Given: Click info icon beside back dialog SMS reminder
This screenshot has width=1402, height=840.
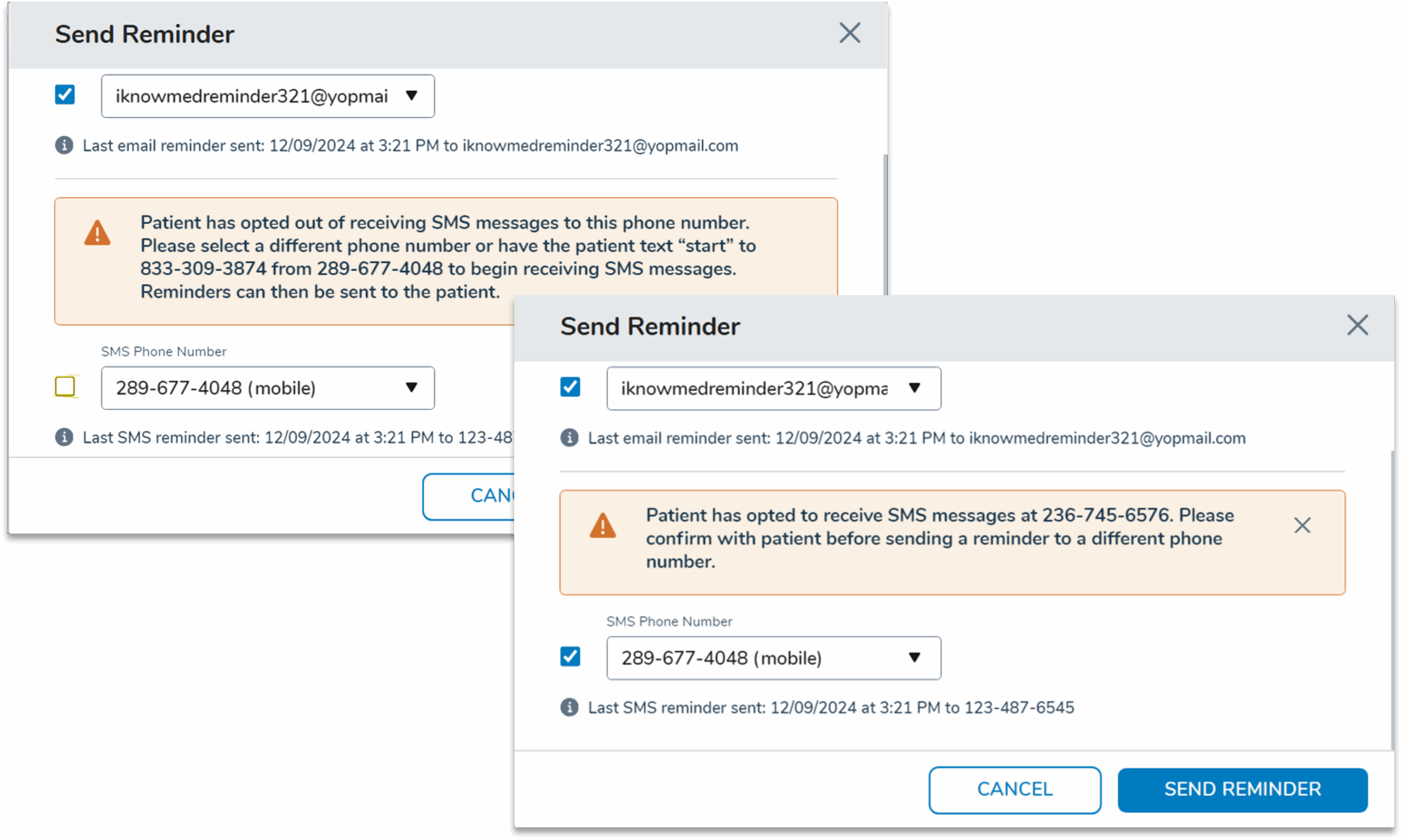Looking at the screenshot, I should (64, 438).
